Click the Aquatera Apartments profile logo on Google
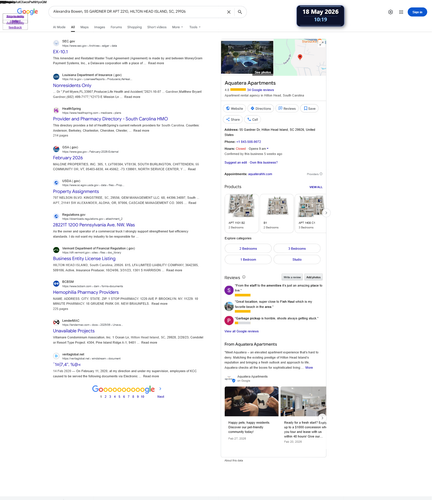The height and width of the screenshot is (500, 437). tap(229, 379)
